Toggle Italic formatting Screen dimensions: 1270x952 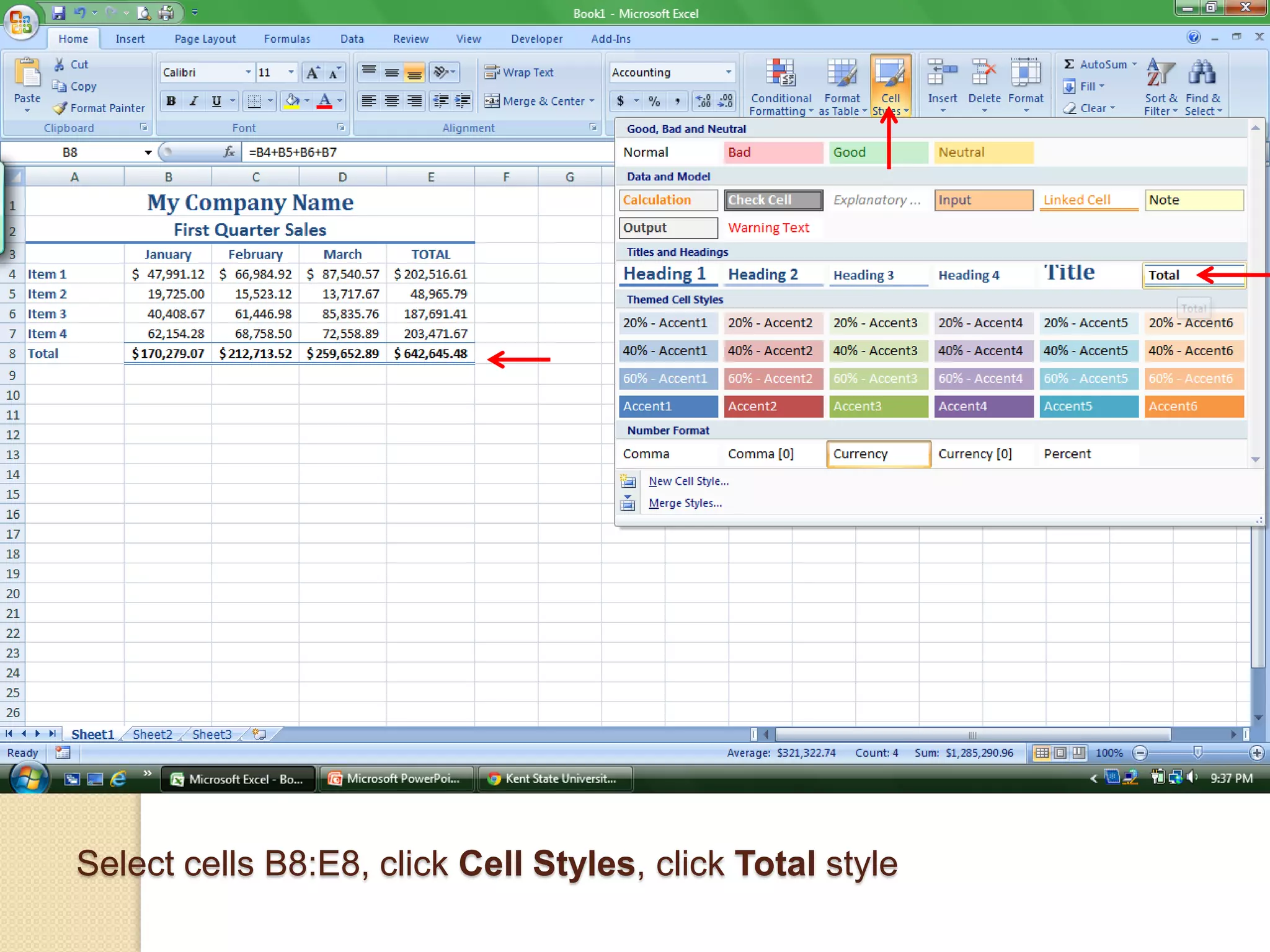point(193,101)
